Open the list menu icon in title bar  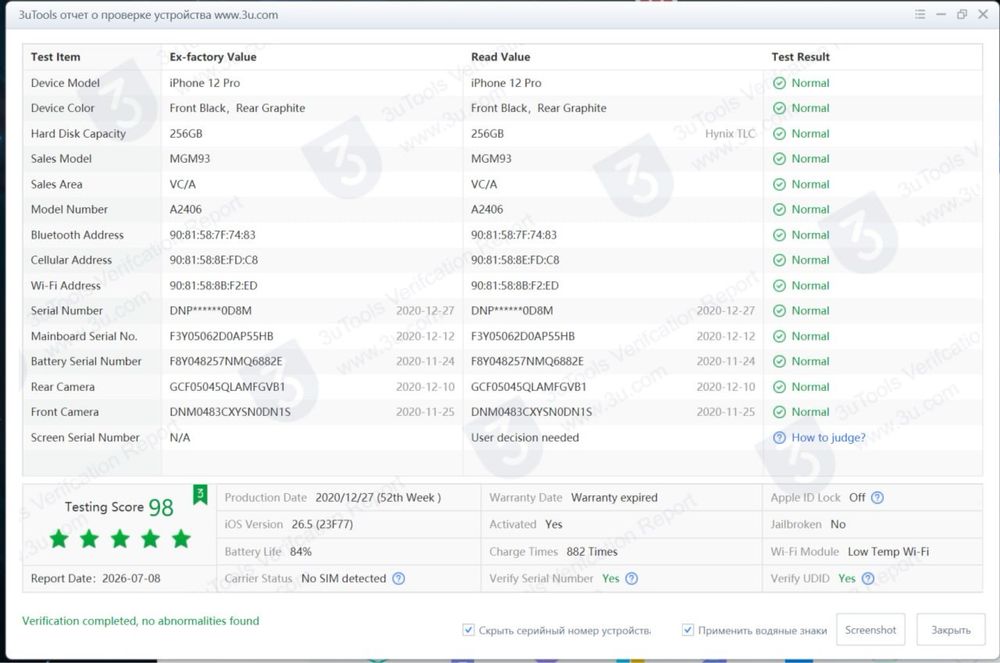(x=920, y=14)
